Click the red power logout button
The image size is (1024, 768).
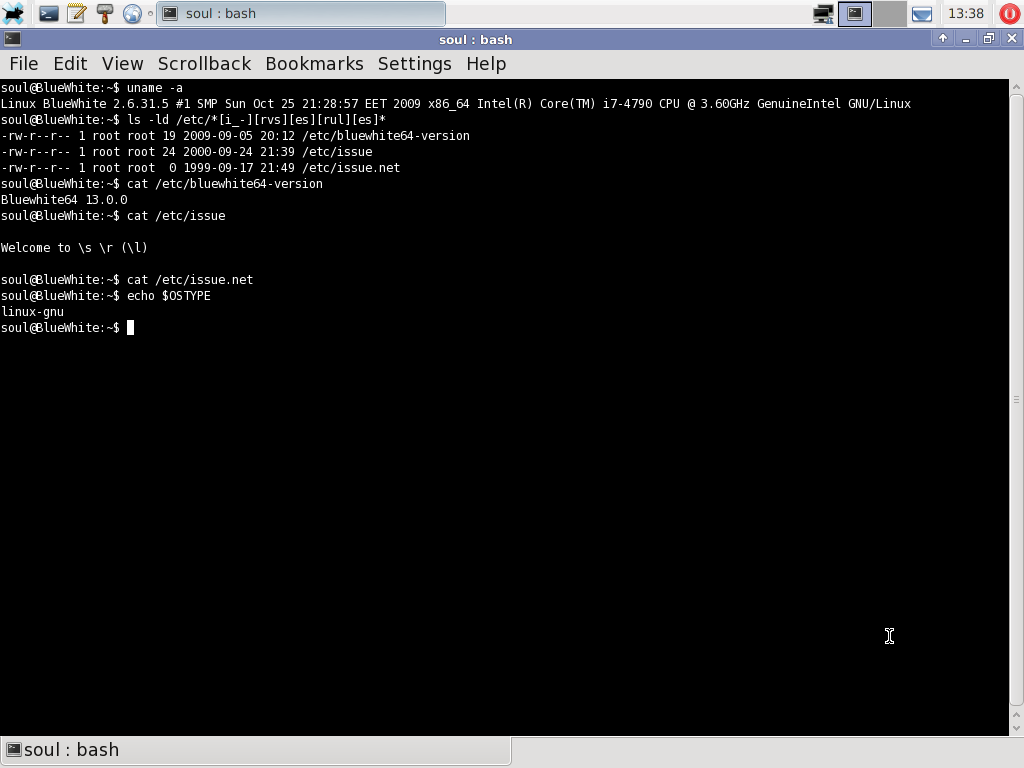(1010, 14)
